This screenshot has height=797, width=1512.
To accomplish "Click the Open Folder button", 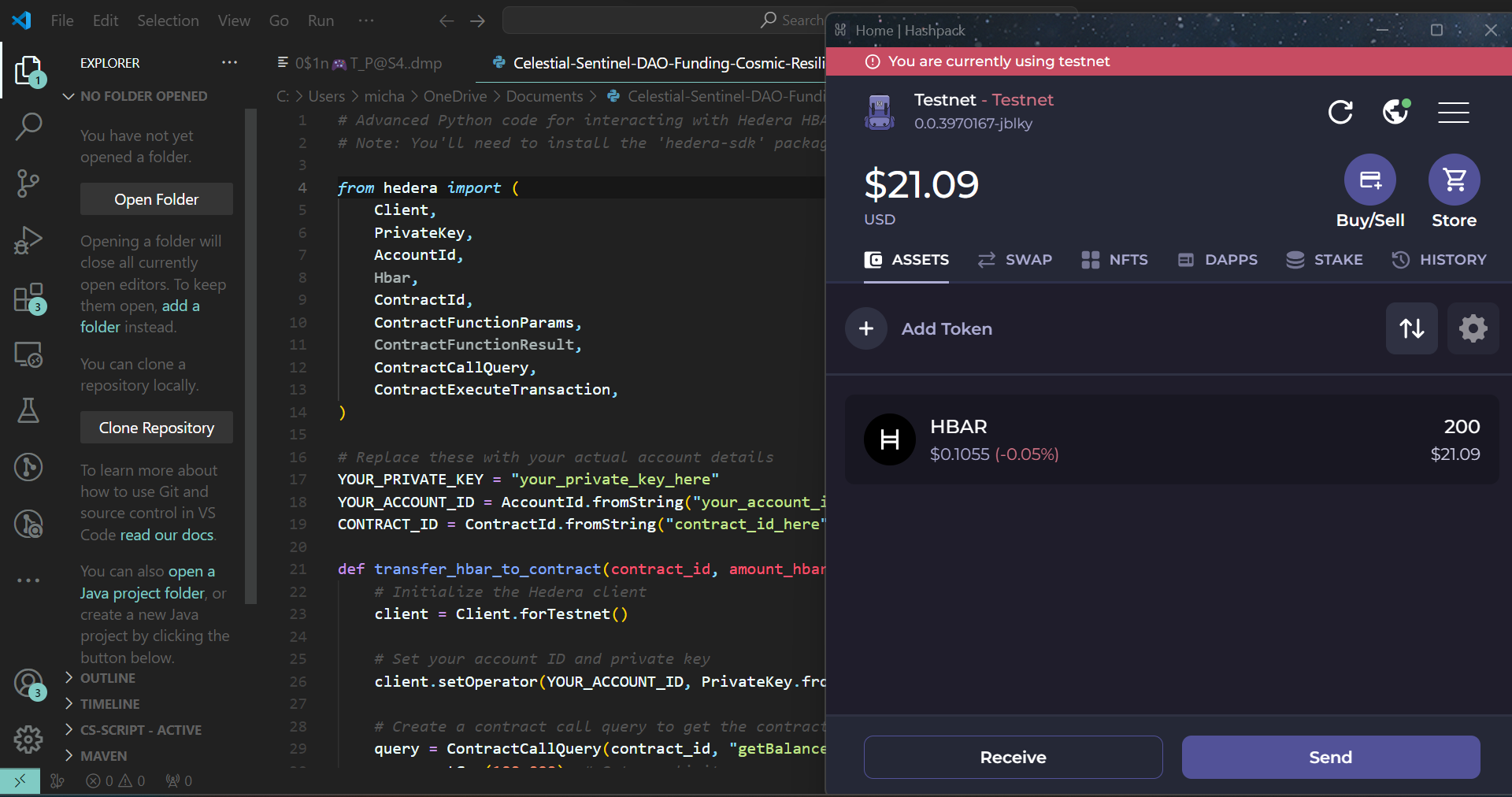I will (157, 199).
